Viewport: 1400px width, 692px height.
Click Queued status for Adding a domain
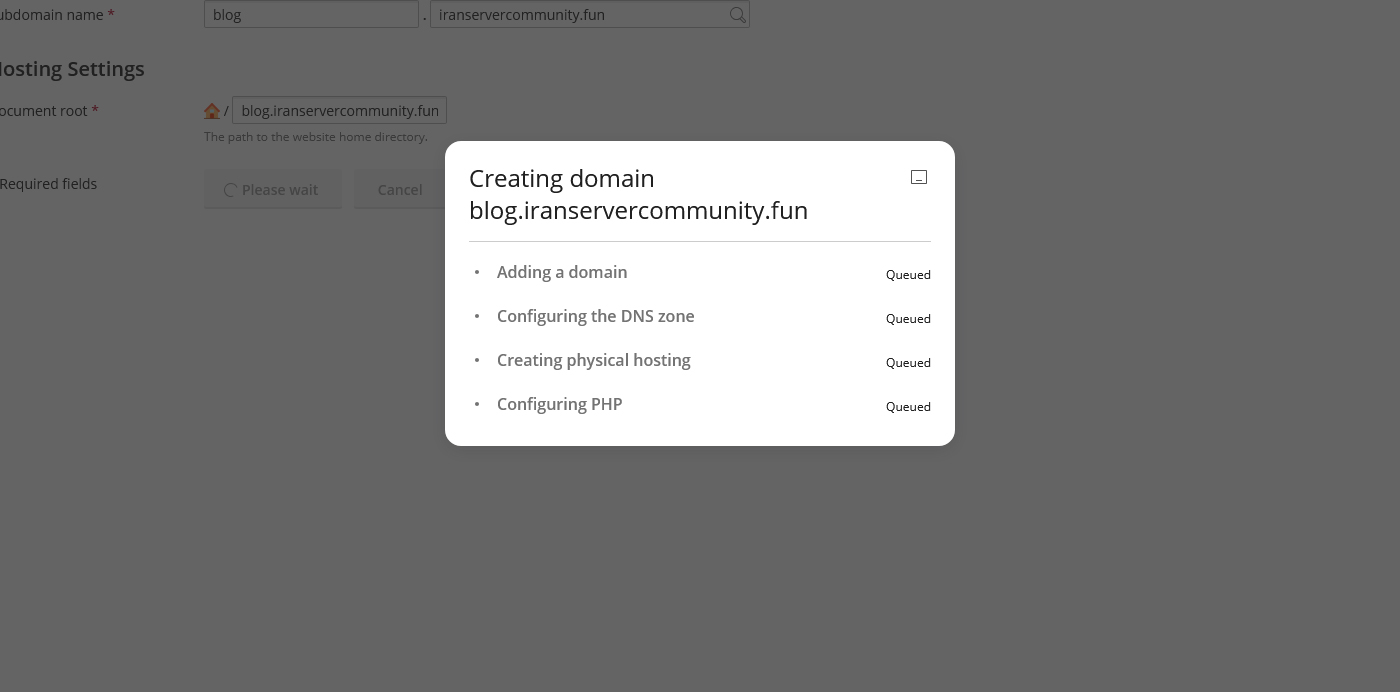tap(907, 275)
